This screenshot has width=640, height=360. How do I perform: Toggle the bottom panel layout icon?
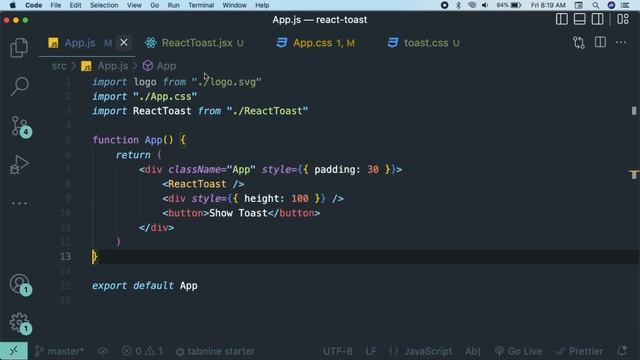tap(580, 19)
